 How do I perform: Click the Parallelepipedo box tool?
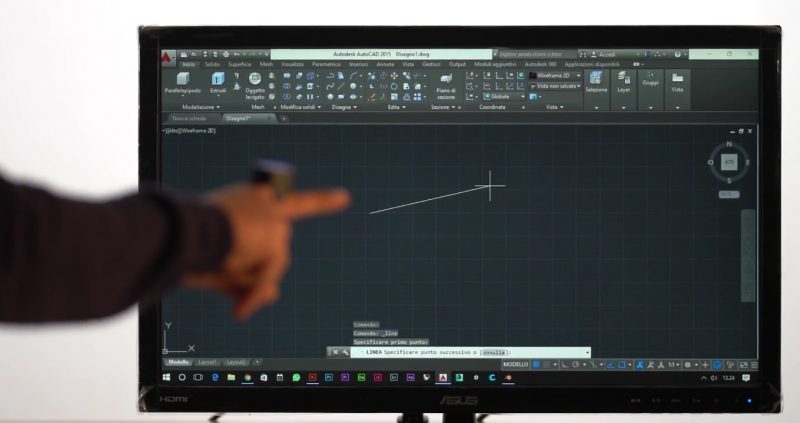tap(182, 80)
